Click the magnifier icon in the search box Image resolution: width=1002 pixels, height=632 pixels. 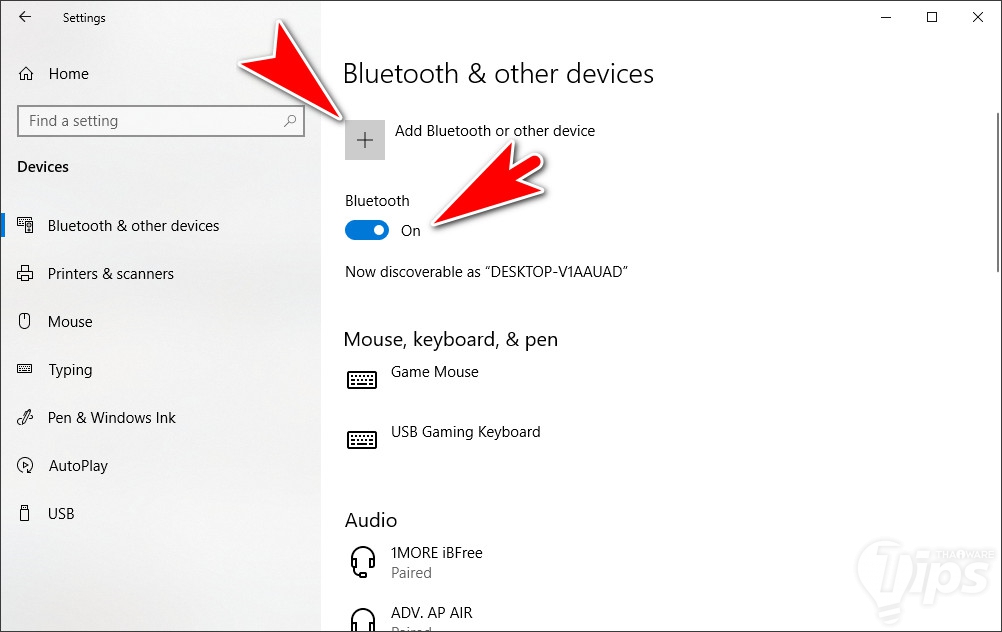tap(290, 121)
